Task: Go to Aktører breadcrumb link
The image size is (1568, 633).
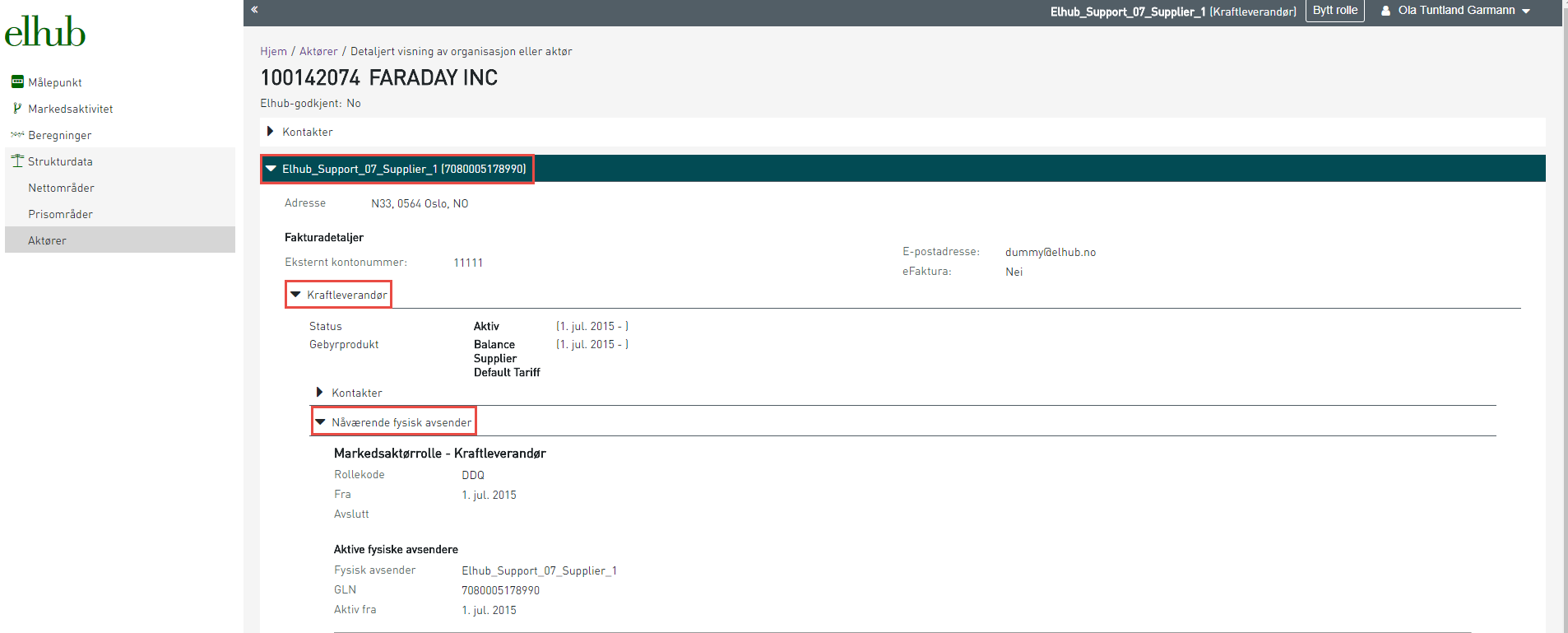Action: (318, 51)
